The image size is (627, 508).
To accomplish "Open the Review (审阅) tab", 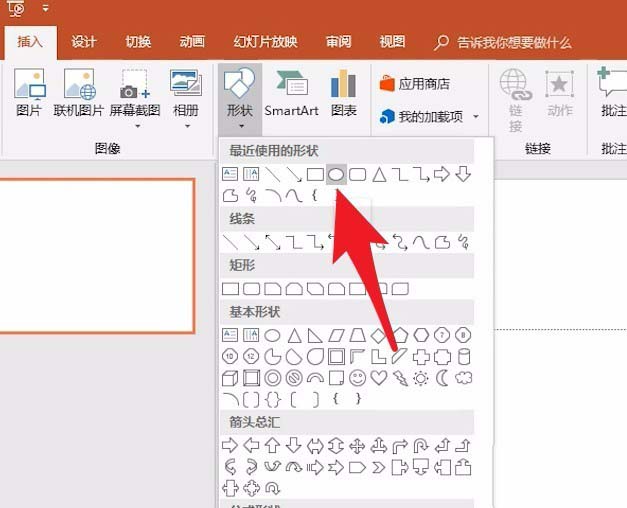I will (x=338, y=42).
